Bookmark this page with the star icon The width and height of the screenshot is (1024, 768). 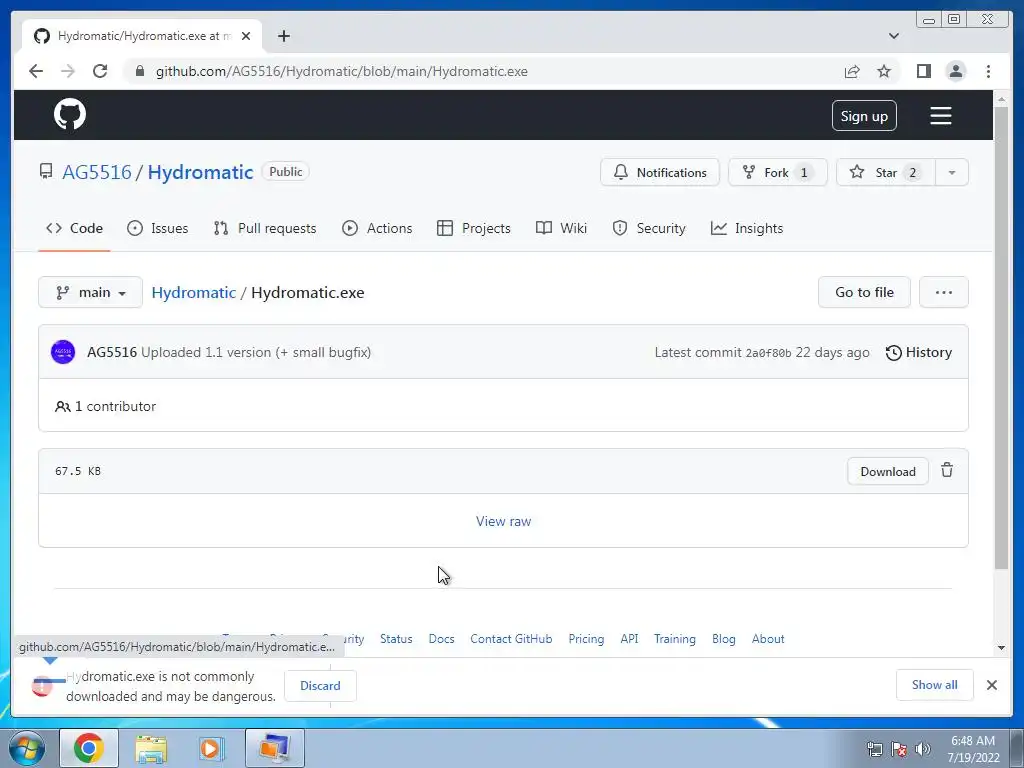coord(884,71)
